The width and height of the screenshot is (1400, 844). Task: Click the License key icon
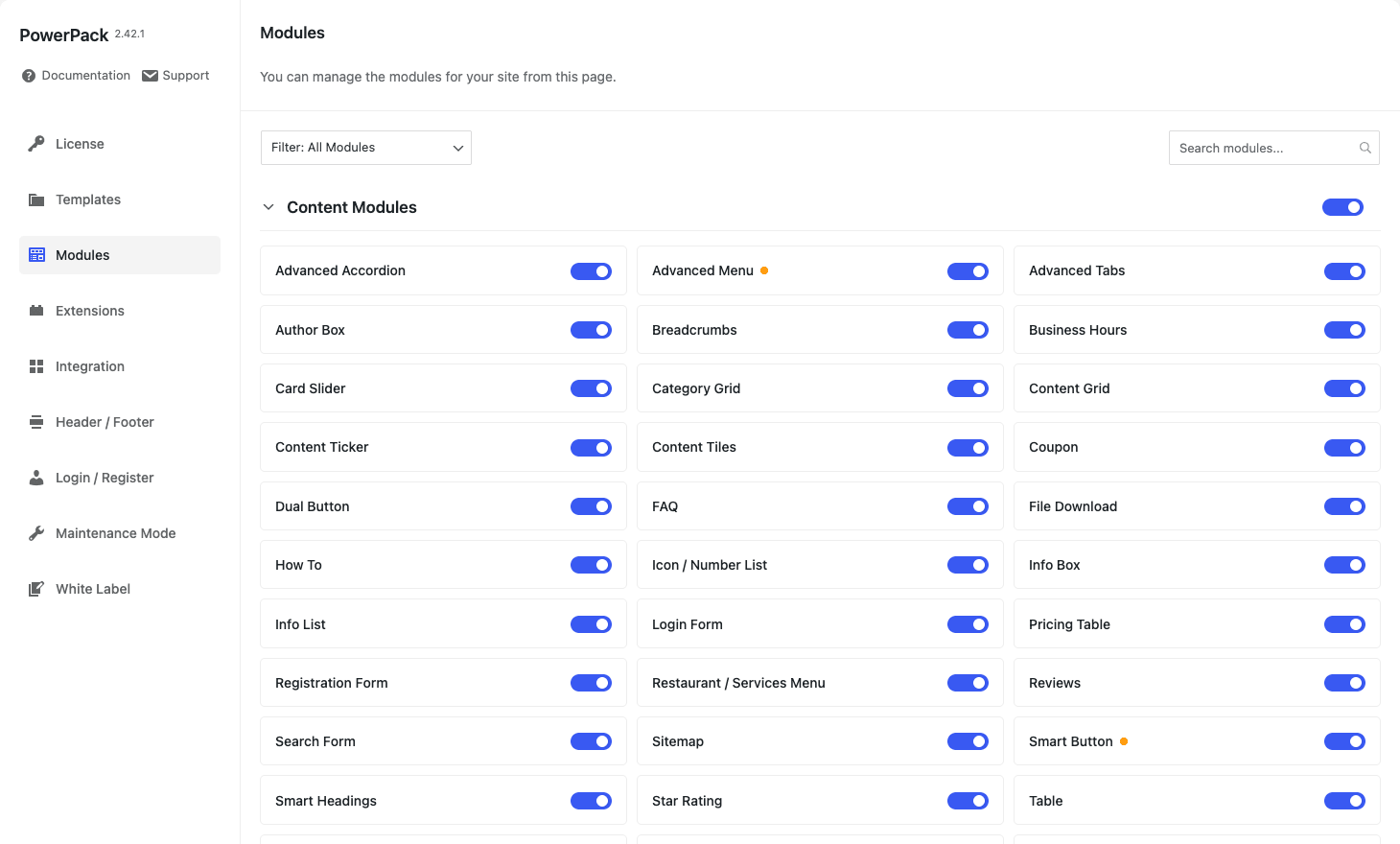[36, 144]
